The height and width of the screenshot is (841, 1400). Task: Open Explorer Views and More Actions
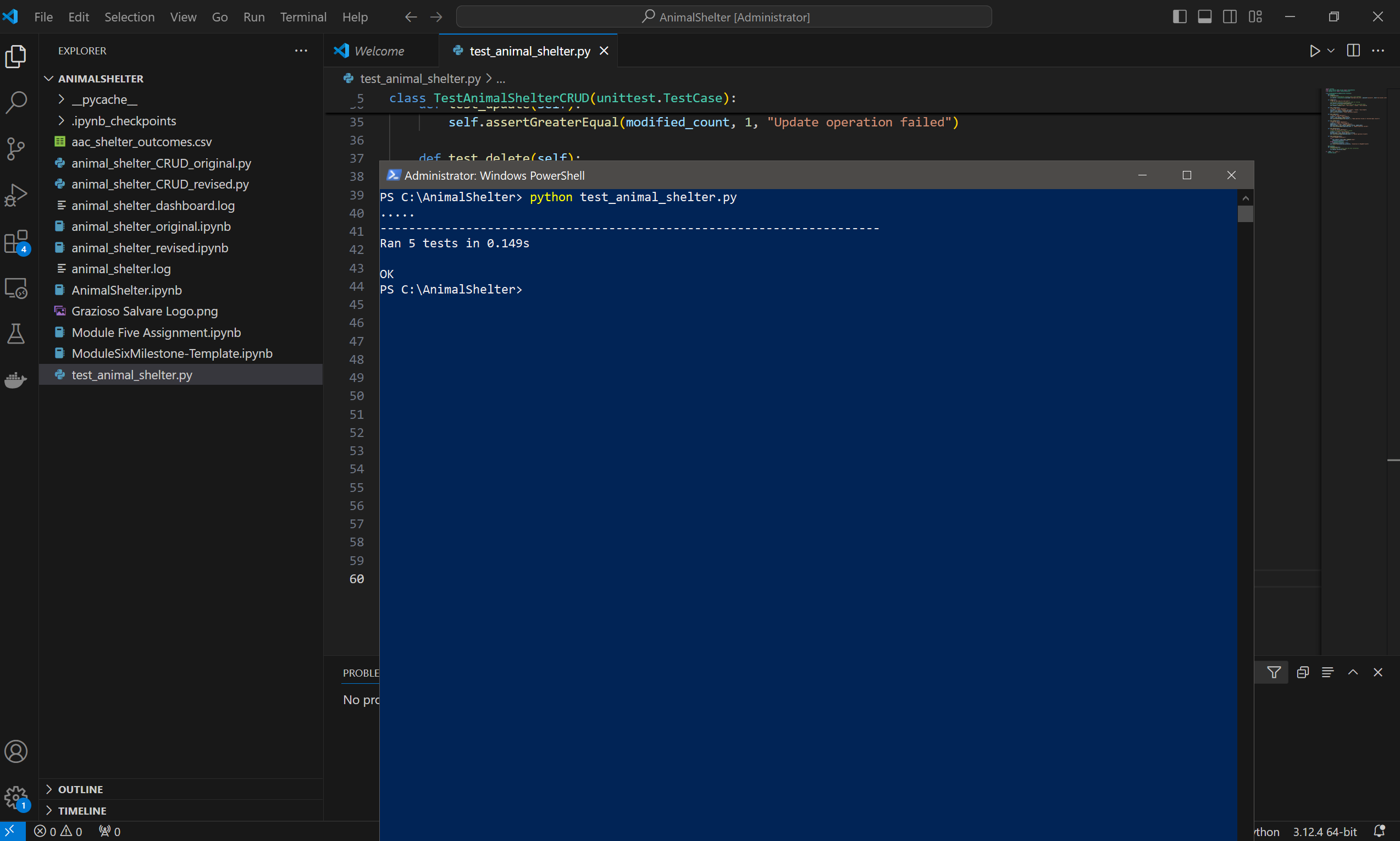(301, 51)
